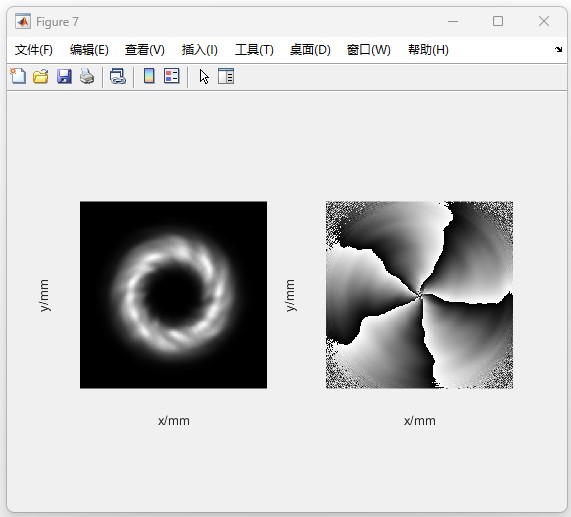
Task: Open the Property Inspector icon
Action: [x=226, y=76]
